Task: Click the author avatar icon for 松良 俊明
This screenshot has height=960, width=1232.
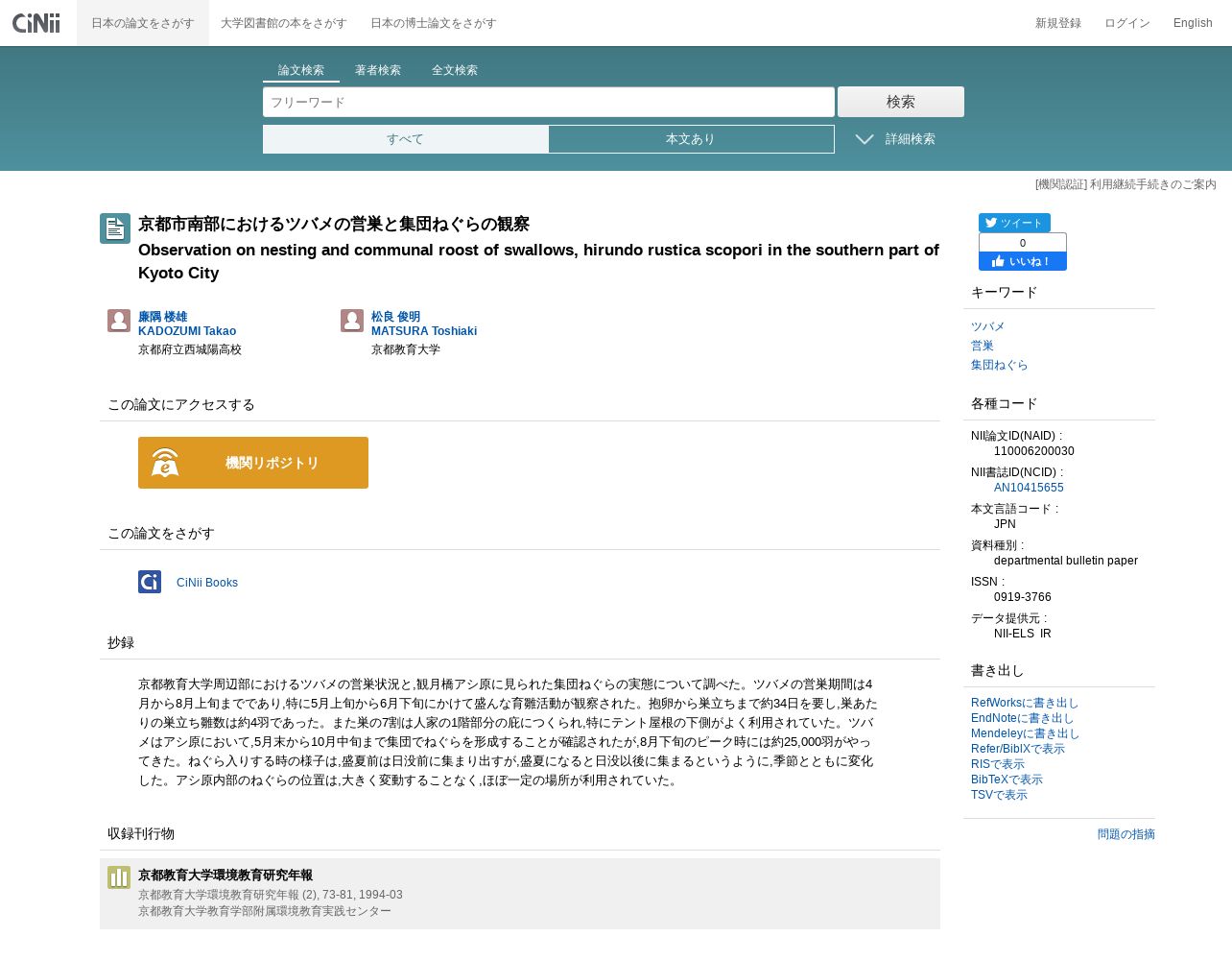Action: (x=352, y=321)
